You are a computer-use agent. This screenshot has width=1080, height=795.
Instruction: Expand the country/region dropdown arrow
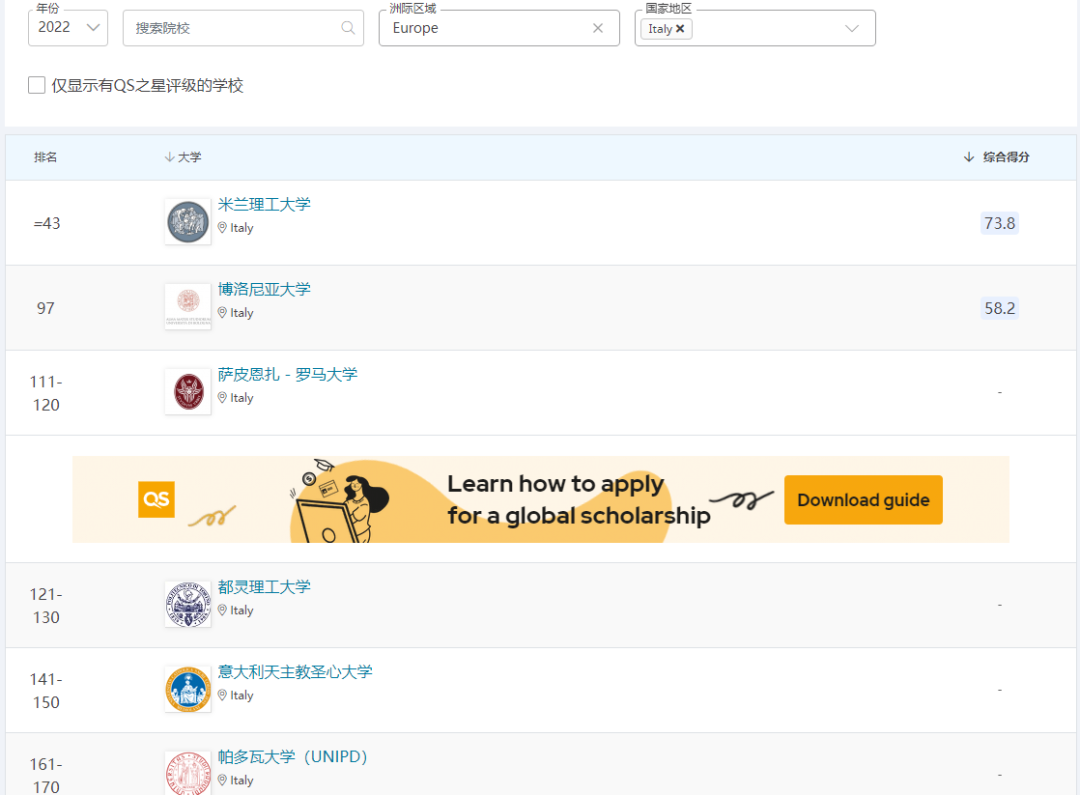(852, 28)
